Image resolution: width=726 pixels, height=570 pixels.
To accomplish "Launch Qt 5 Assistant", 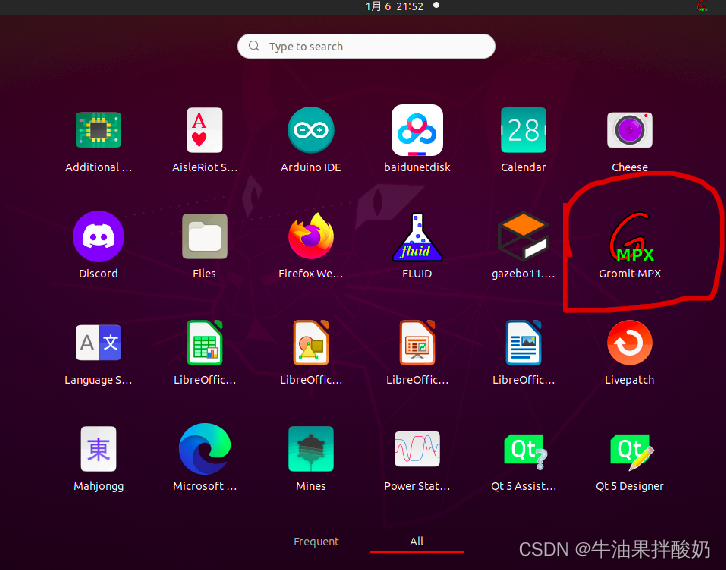I will pos(526,451).
